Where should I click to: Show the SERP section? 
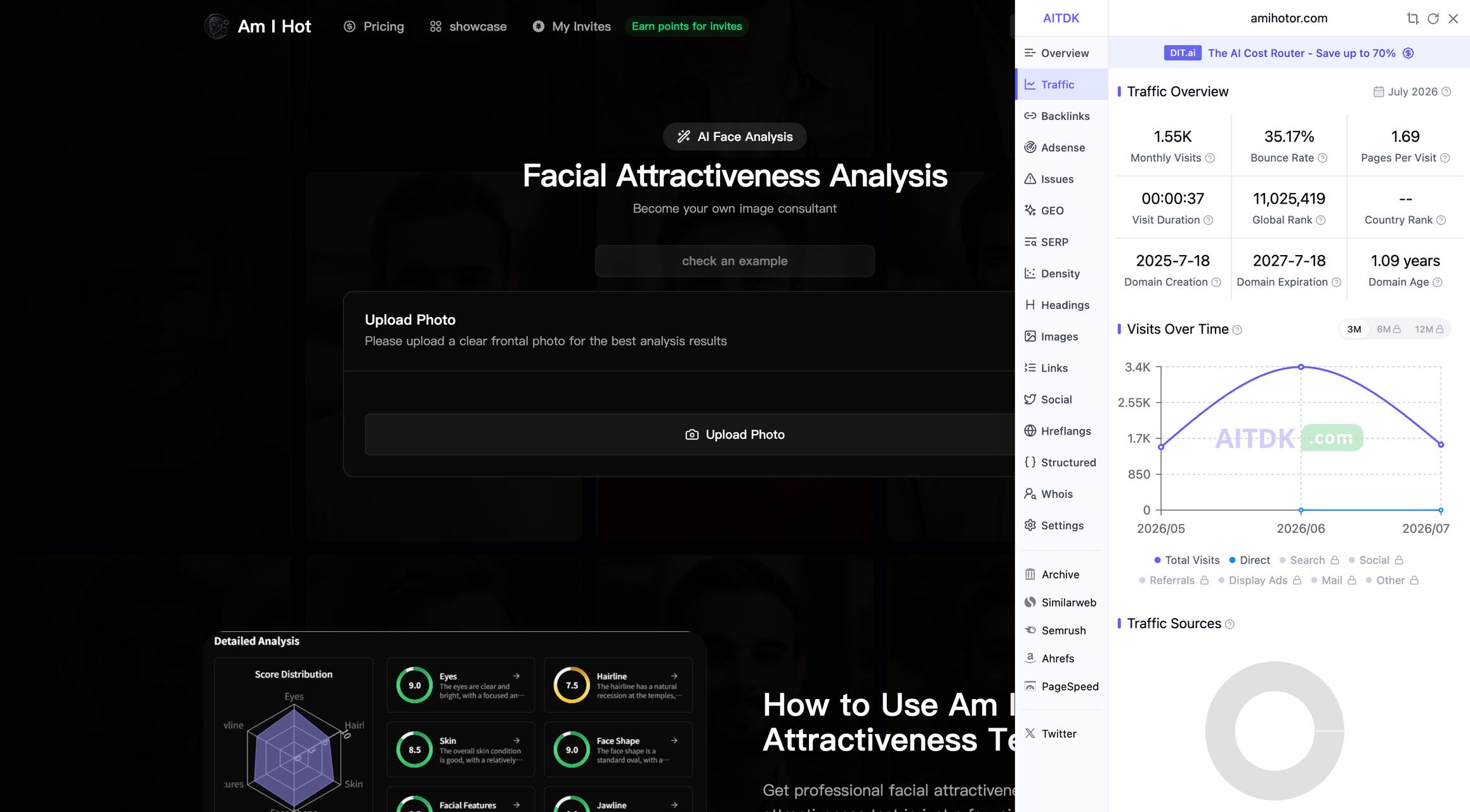coord(1061,242)
